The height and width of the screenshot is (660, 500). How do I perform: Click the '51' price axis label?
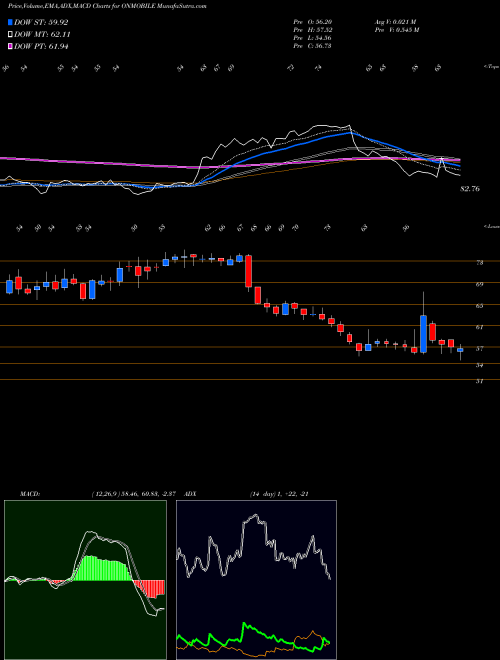point(479,381)
